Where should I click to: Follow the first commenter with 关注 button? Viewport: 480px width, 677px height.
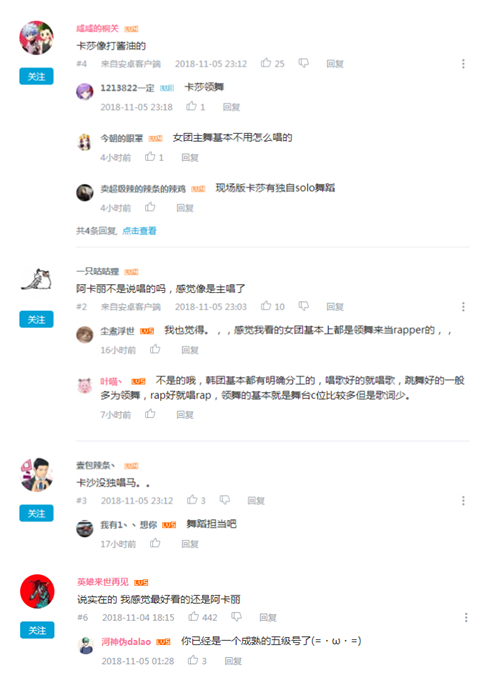click(x=36, y=76)
